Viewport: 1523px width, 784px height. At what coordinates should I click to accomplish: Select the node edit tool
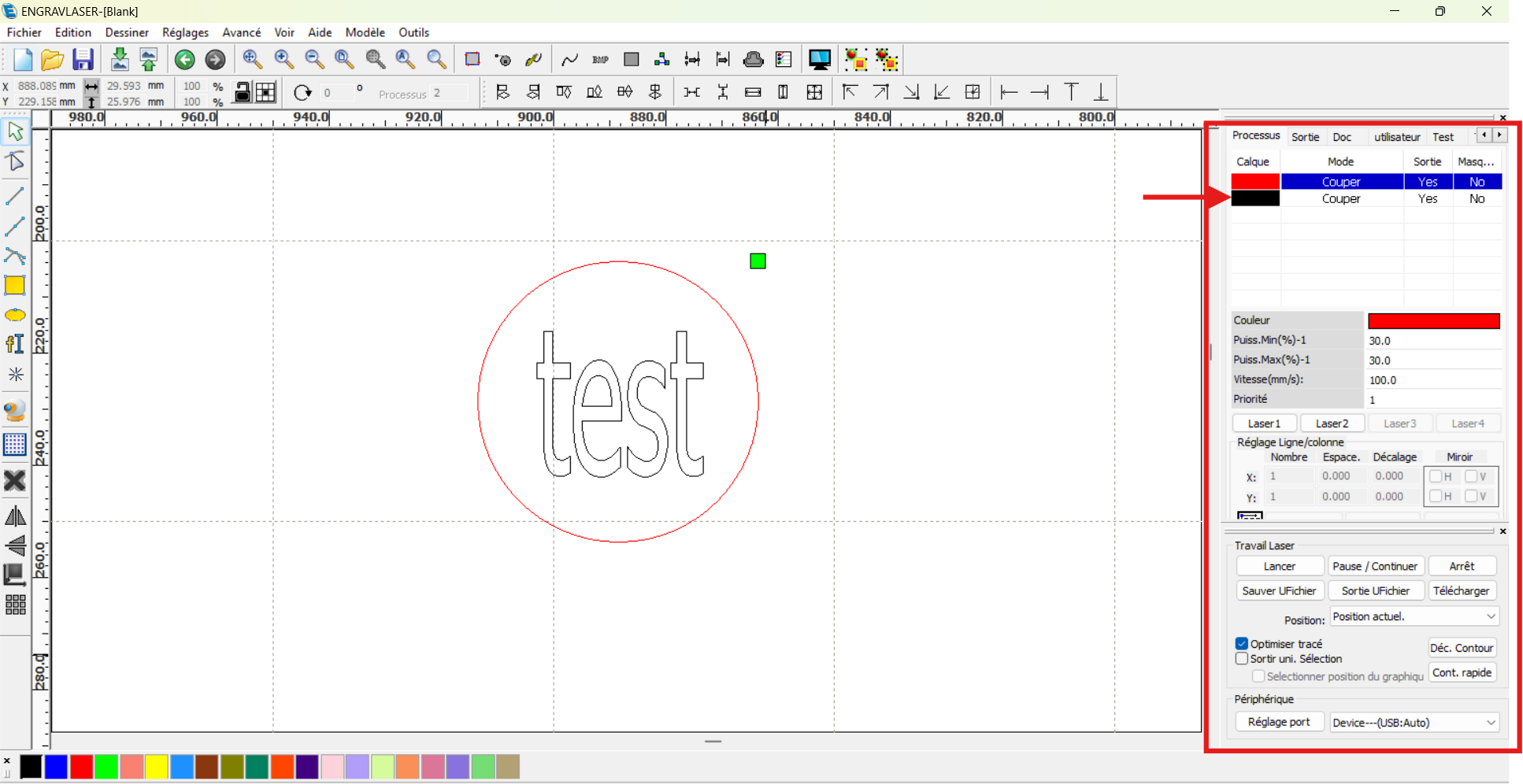point(15,162)
